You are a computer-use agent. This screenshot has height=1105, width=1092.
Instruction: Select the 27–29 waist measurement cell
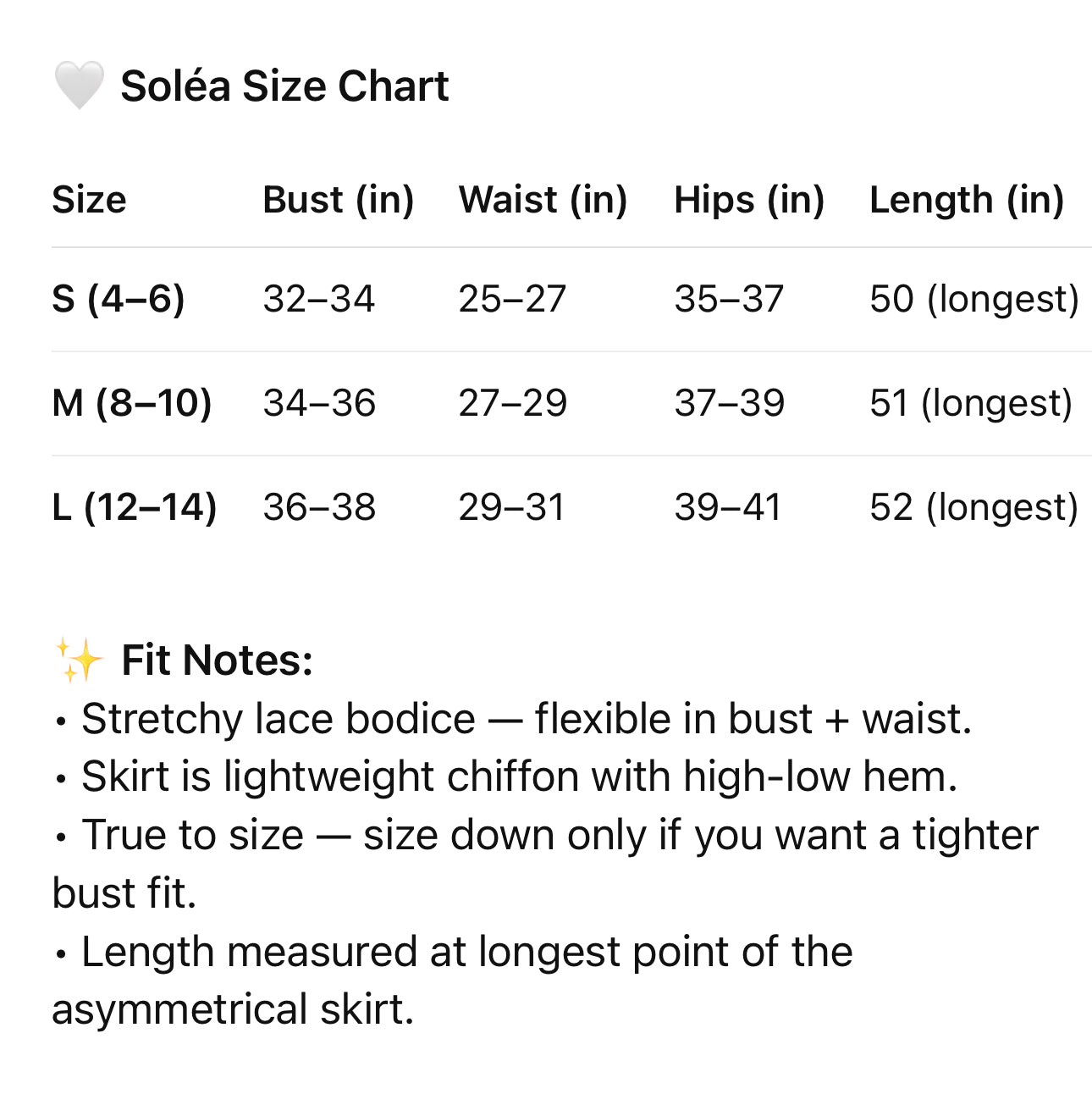[x=512, y=403]
